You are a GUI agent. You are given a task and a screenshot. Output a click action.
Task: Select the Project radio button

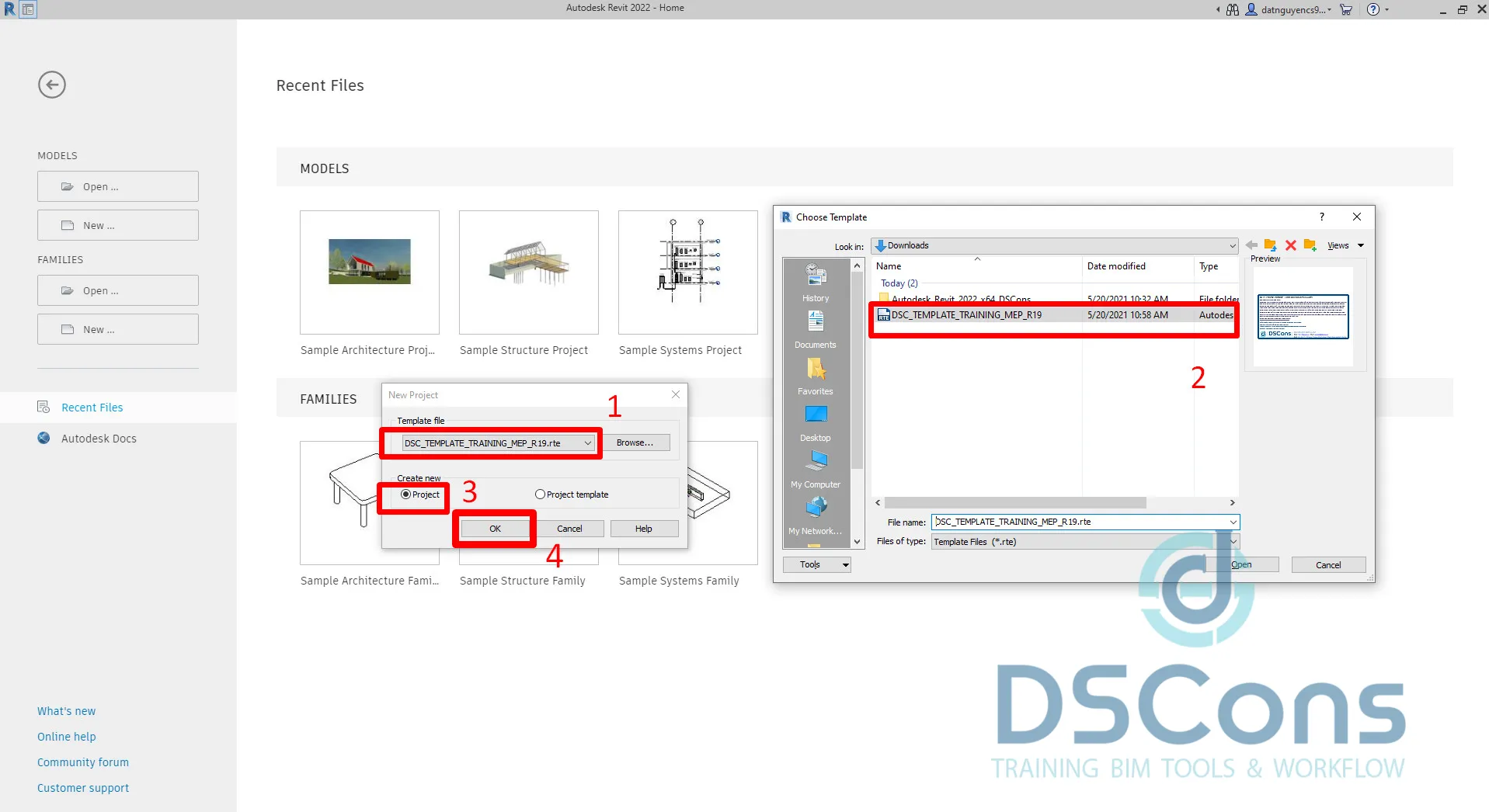point(405,494)
